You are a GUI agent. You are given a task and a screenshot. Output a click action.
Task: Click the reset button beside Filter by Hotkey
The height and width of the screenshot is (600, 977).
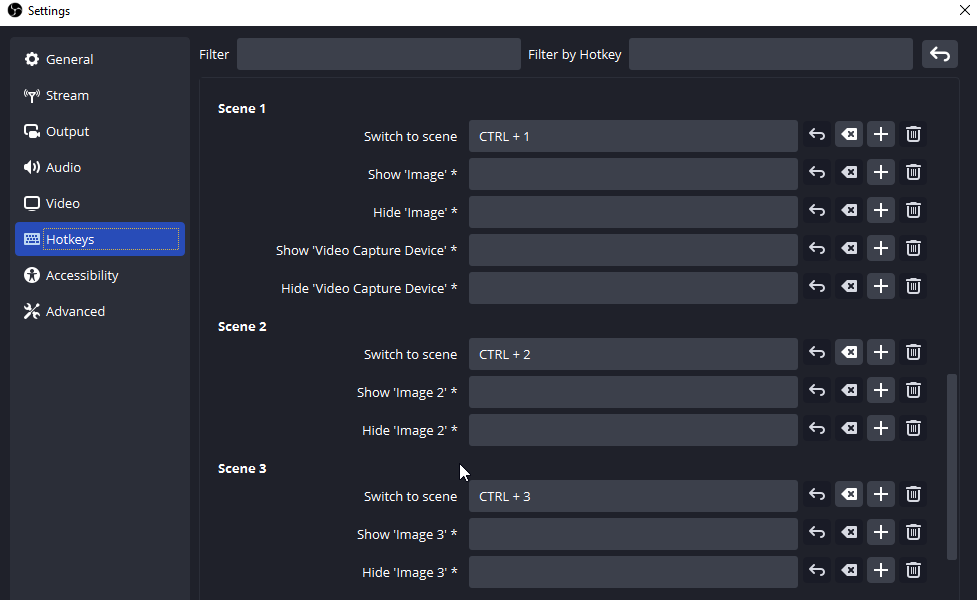940,54
